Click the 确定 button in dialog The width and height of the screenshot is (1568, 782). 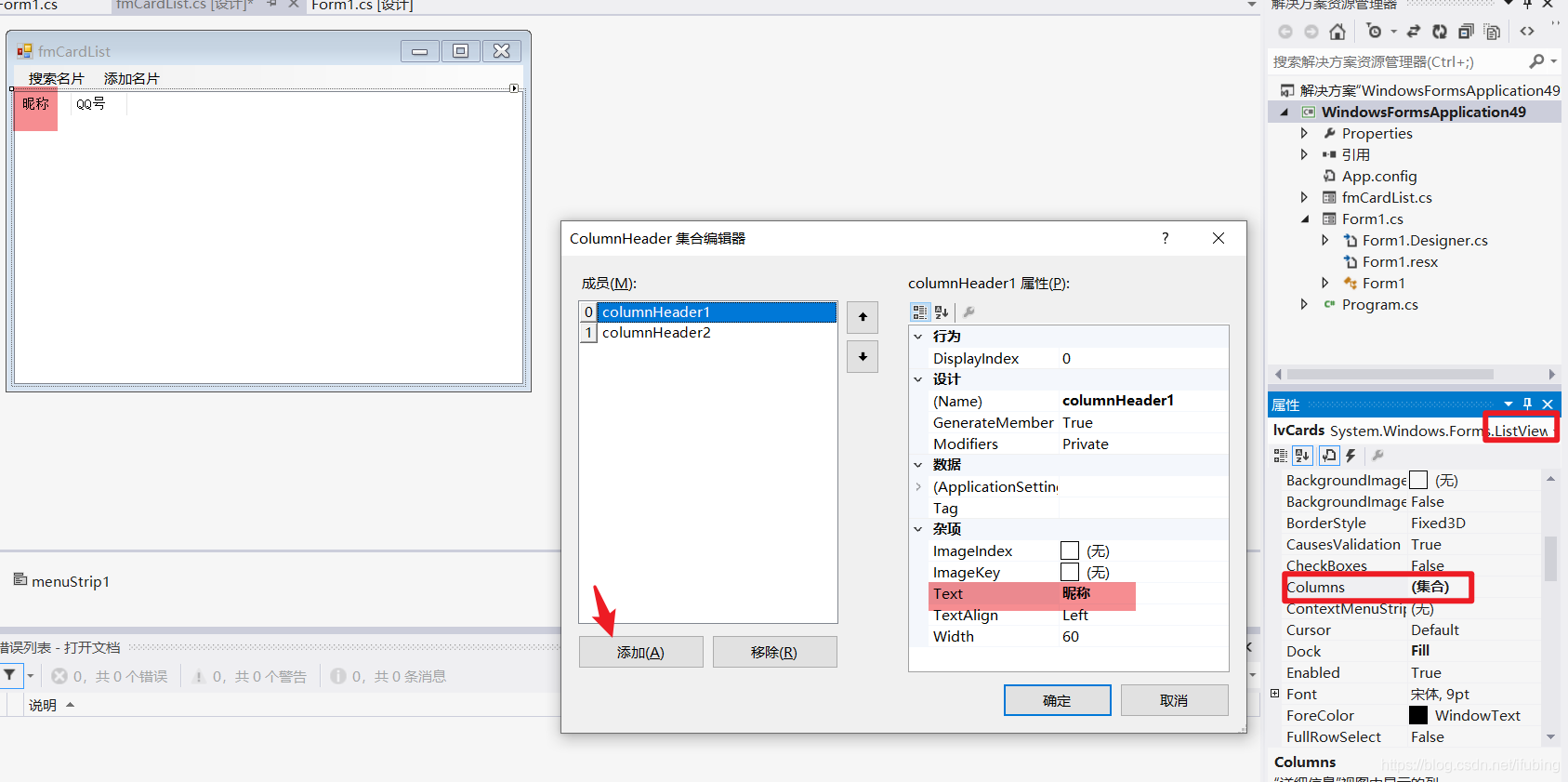[x=1057, y=700]
